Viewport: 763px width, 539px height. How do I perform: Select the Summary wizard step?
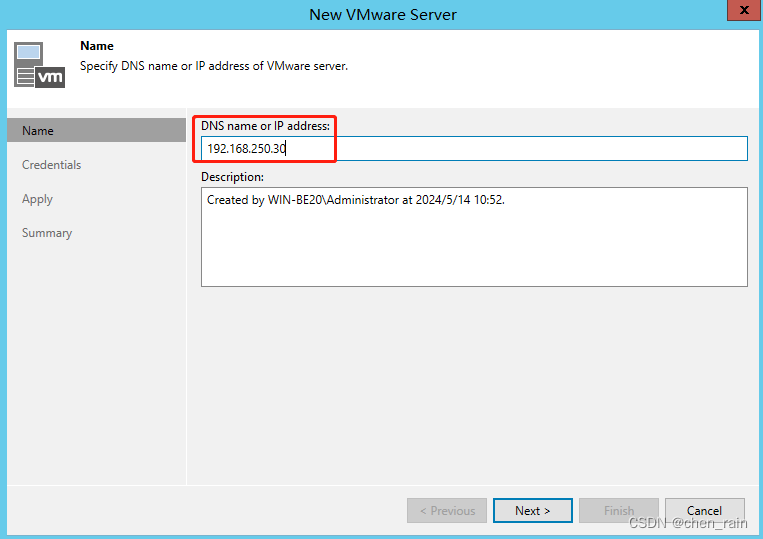[x=47, y=233]
